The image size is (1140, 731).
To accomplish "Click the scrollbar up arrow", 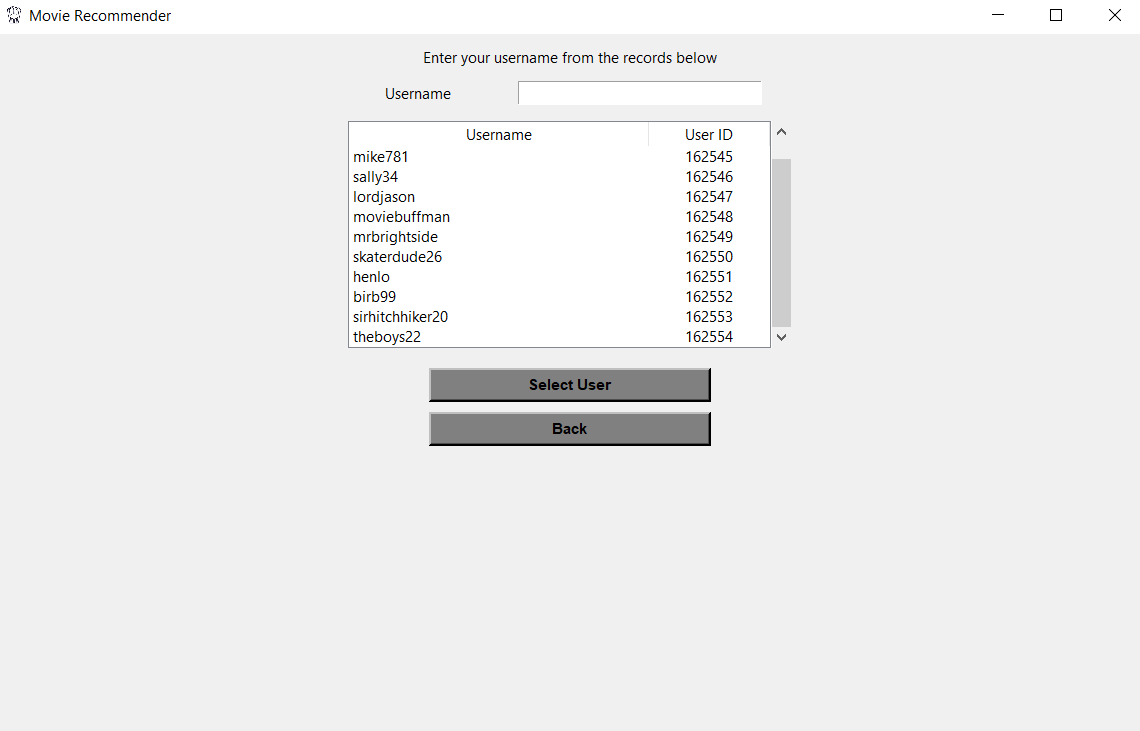I will click(781, 131).
